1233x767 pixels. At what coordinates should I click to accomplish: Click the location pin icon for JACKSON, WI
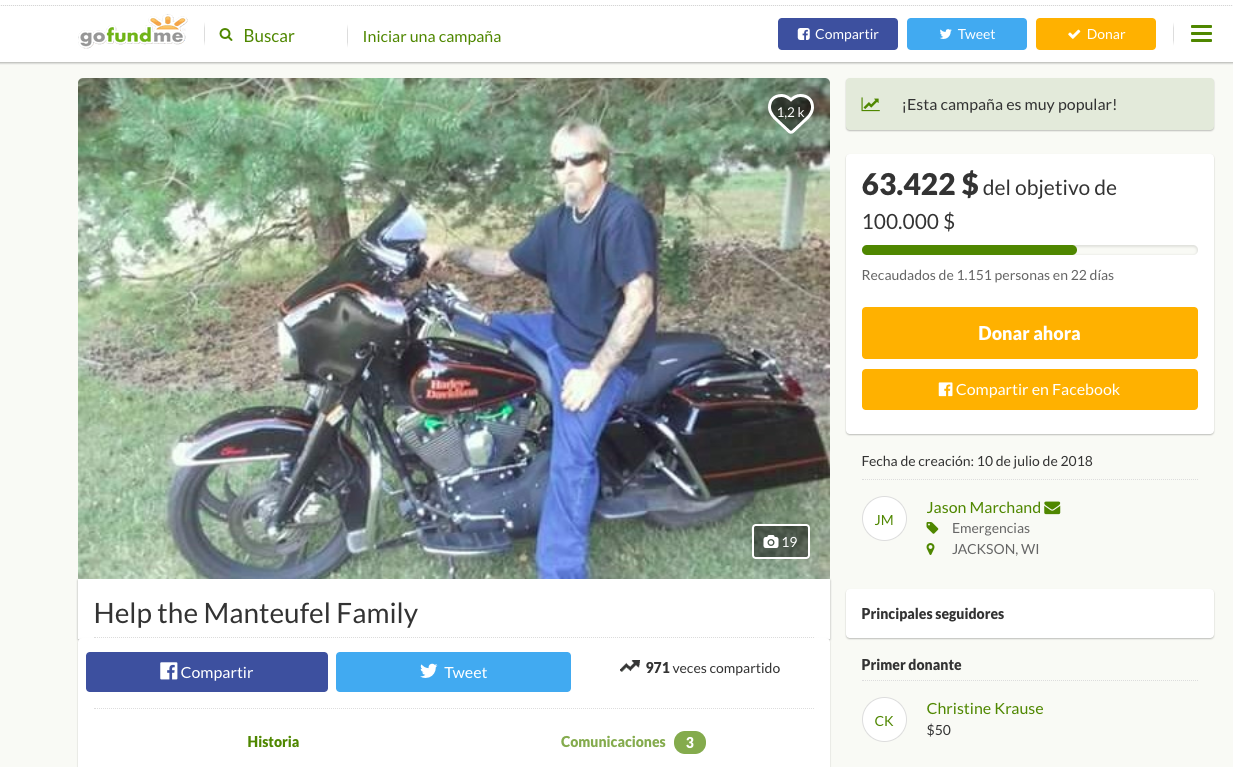pos(931,548)
